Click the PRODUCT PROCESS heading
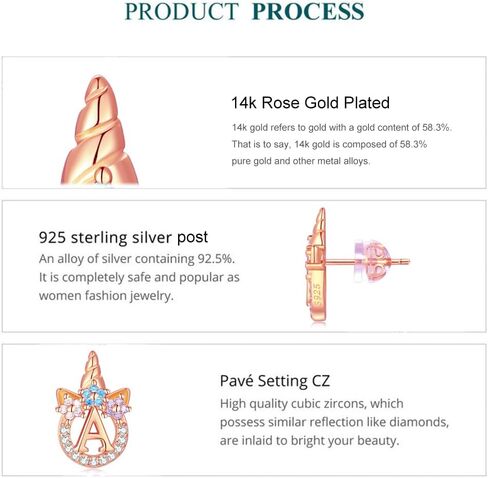The height and width of the screenshot is (478, 488). tap(244, 11)
